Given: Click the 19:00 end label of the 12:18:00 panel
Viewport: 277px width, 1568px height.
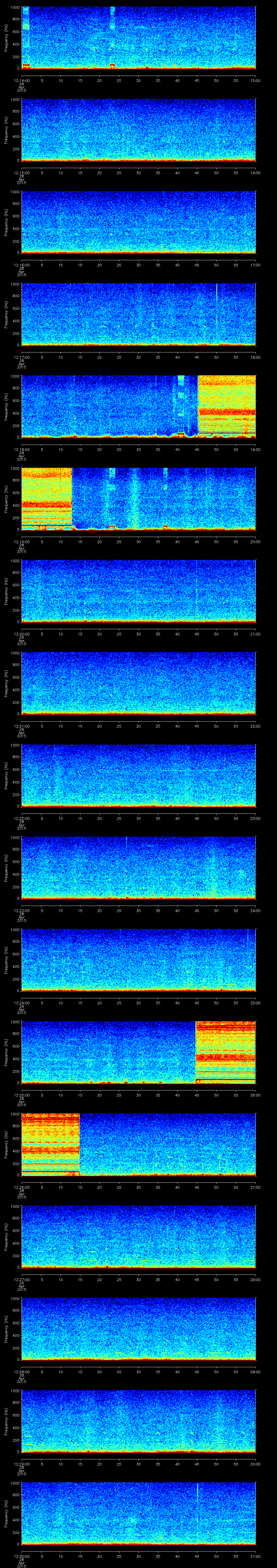Looking at the screenshot, I should click(x=256, y=449).
